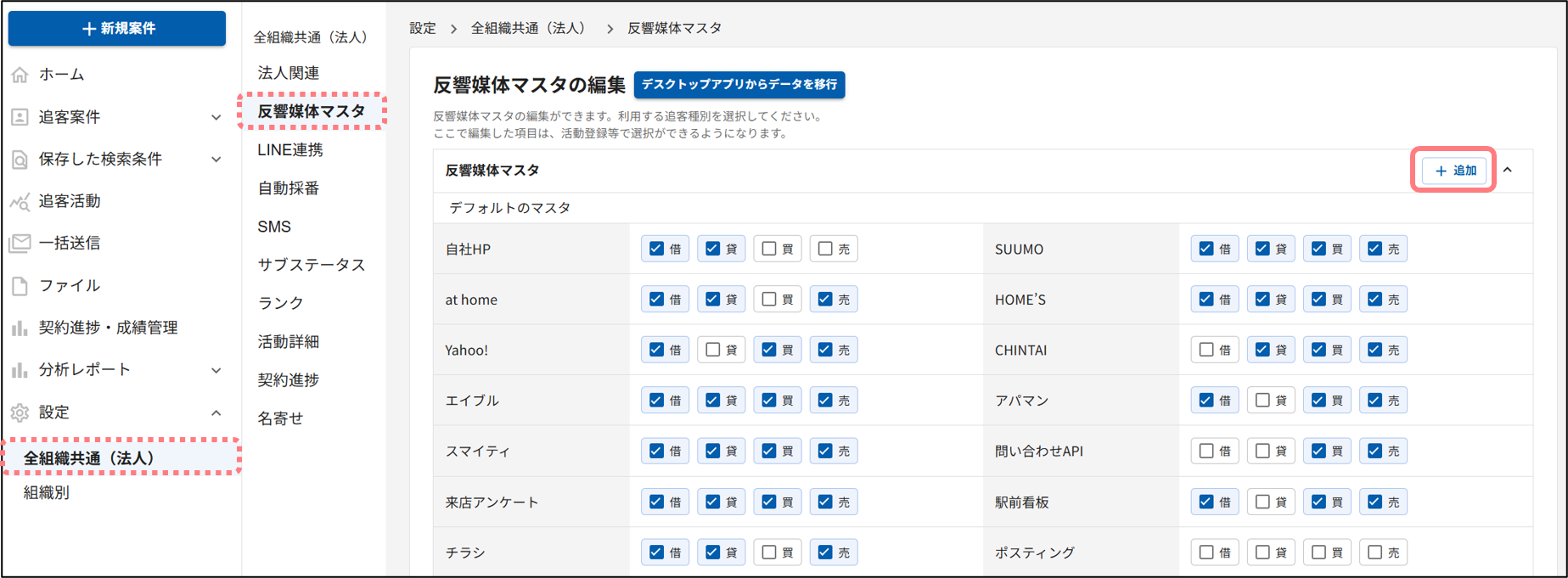This screenshot has height=578, width=1568.
Task: Click the ＋追加 button
Action: coord(1454,171)
